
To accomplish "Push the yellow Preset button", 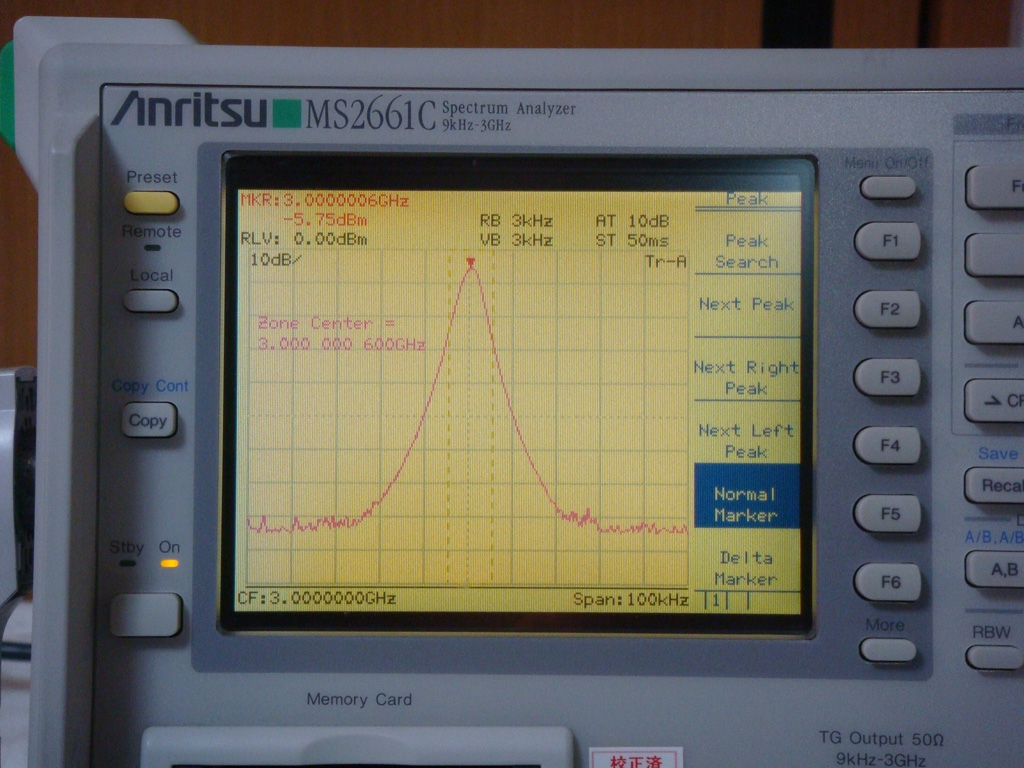I will click(x=151, y=202).
